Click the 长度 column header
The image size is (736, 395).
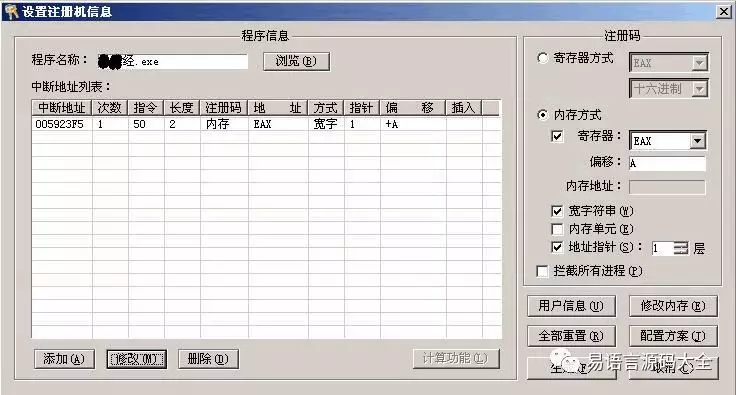tap(182, 108)
